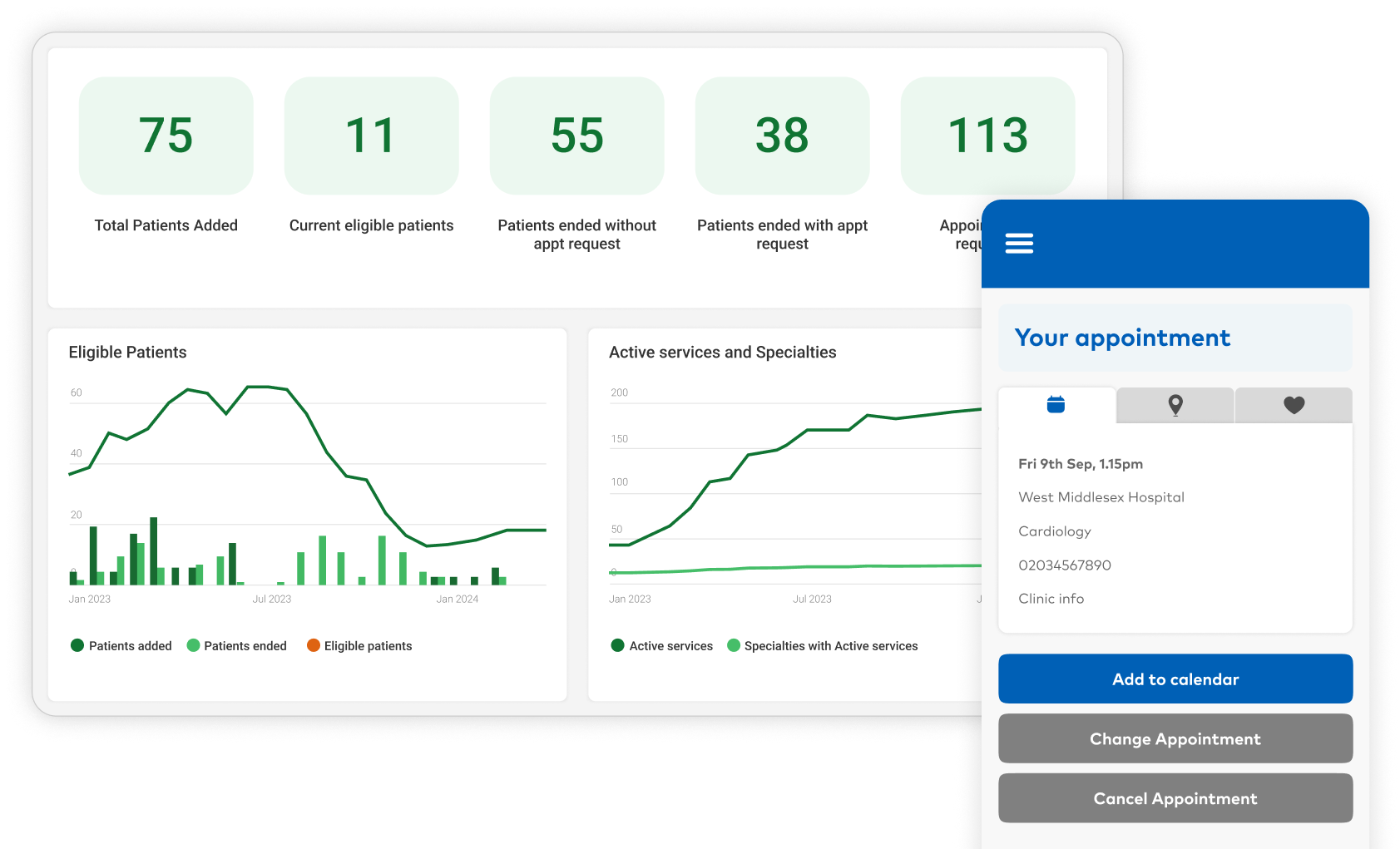Image resolution: width=1400 pixels, height=849 pixels.
Task: Expand the Eligible Patients chart panel
Action: coord(308,513)
